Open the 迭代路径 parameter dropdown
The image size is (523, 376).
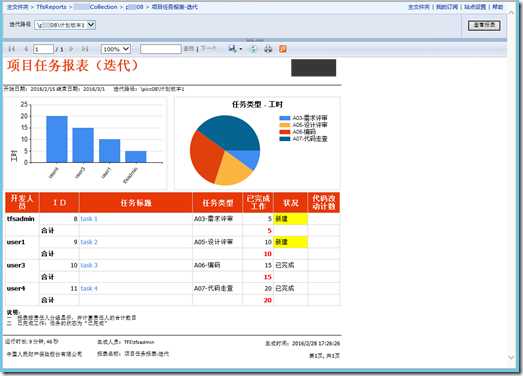(65, 25)
